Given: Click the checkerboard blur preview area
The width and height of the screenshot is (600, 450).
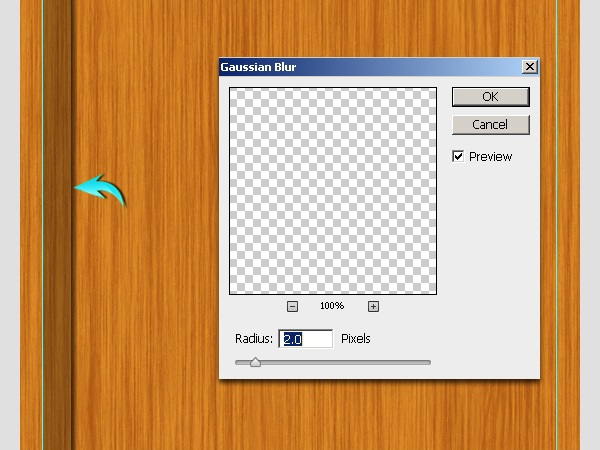Looking at the screenshot, I should click(x=333, y=191).
